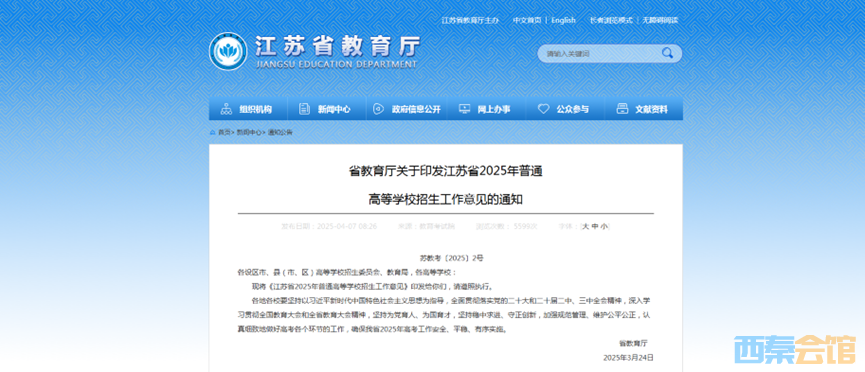Open 通知公告 breadcrumb link

281,132
